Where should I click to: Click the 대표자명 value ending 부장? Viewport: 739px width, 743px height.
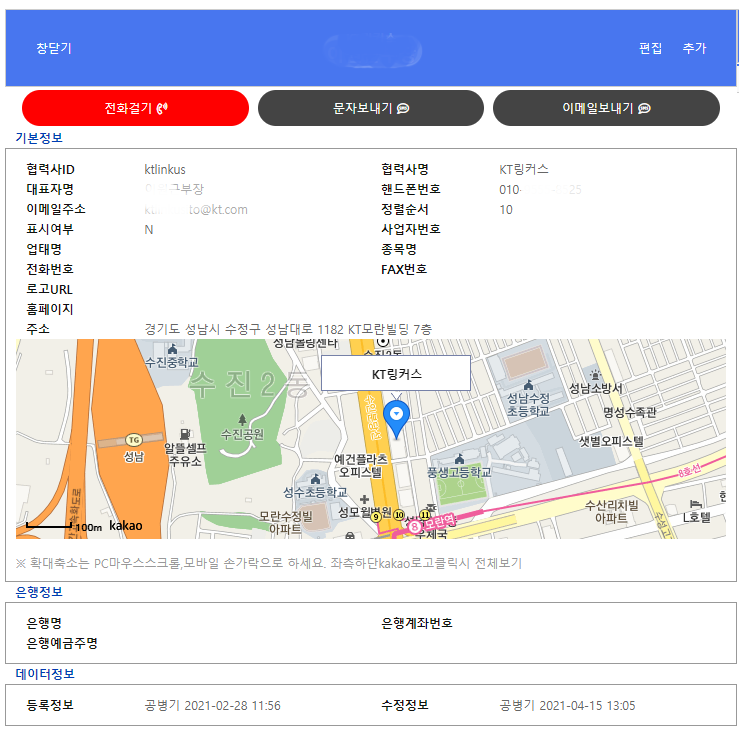[174, 189]
